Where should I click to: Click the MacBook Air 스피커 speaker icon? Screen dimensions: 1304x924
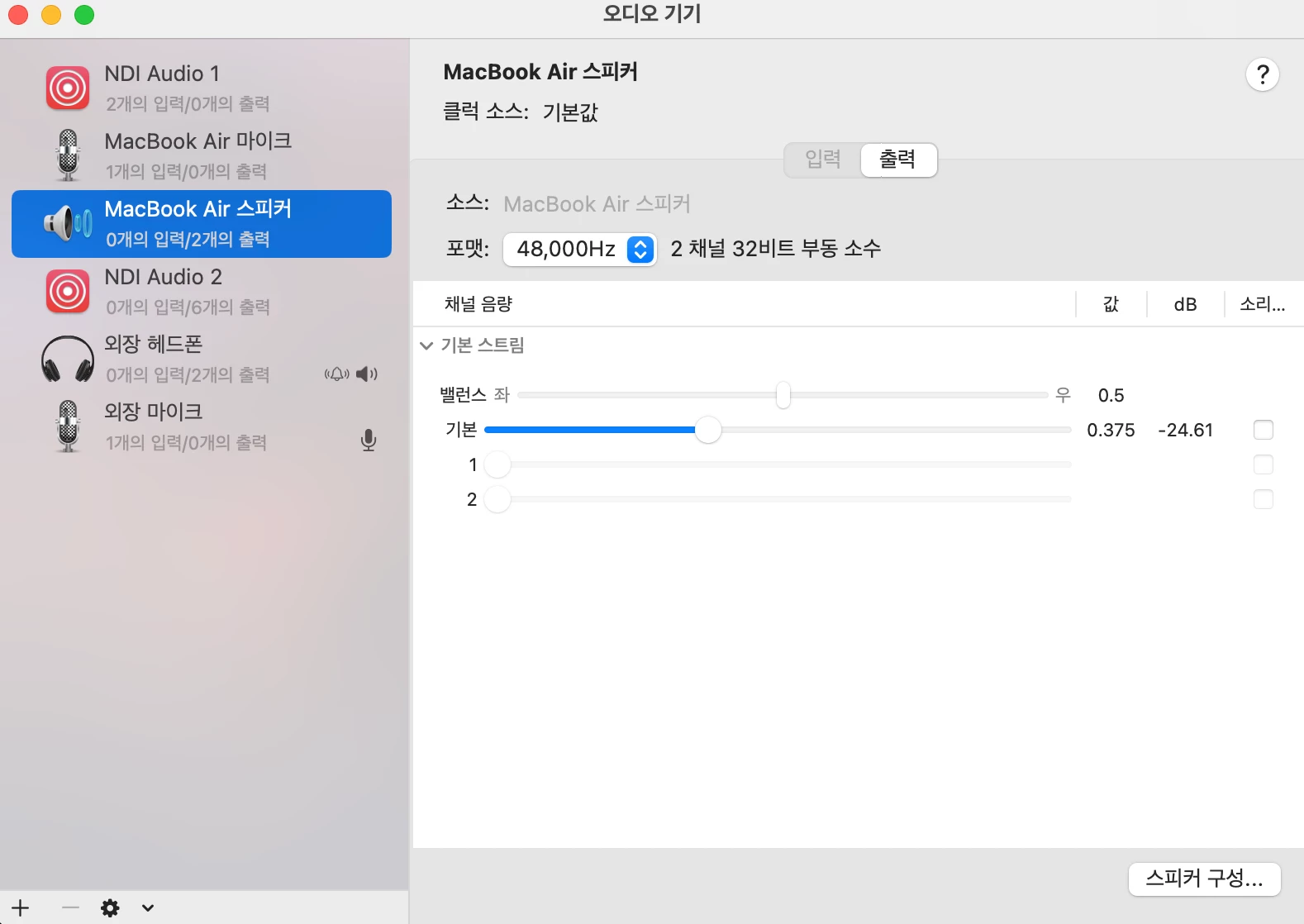pos(68,223)
